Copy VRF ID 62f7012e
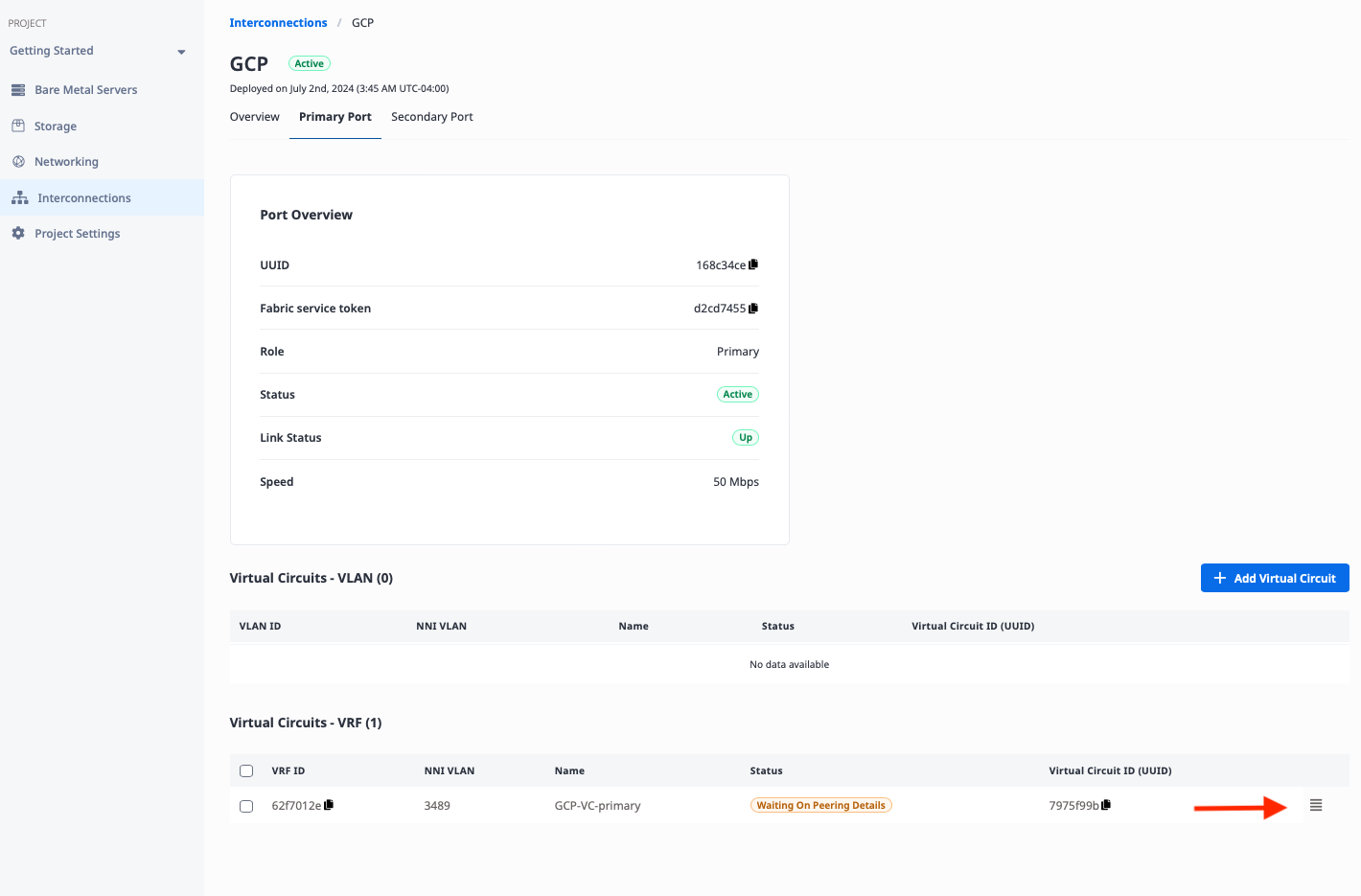The image size is (1361, 896). point(329,805)
